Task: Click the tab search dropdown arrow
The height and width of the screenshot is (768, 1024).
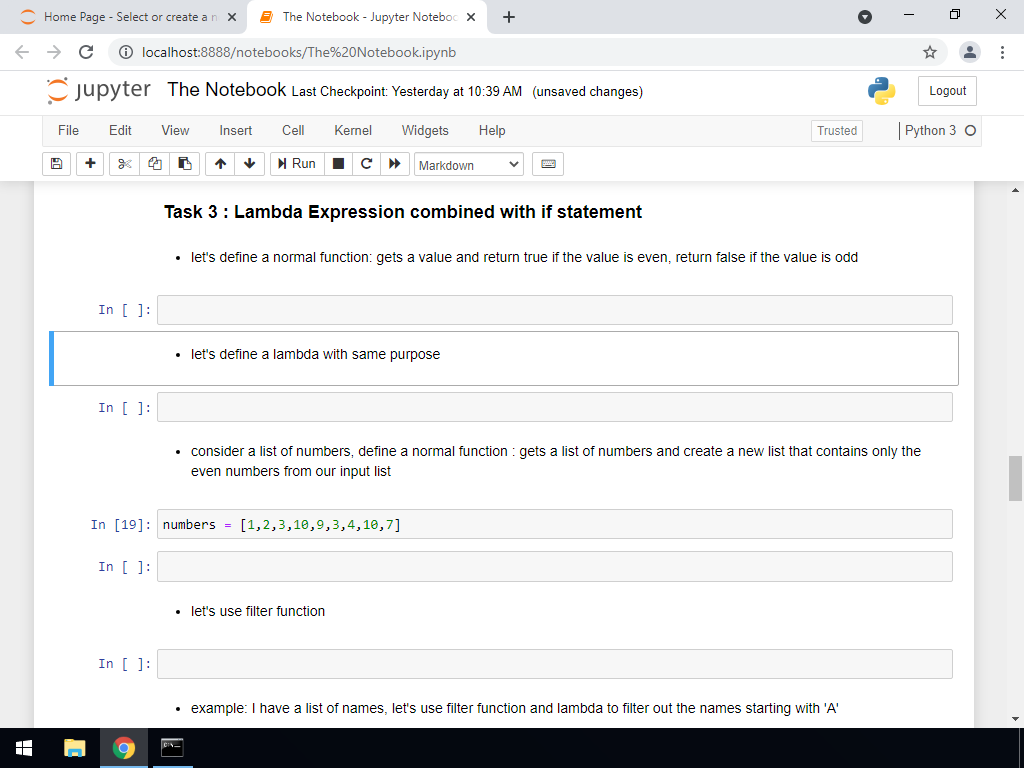Action: [865, 17]
